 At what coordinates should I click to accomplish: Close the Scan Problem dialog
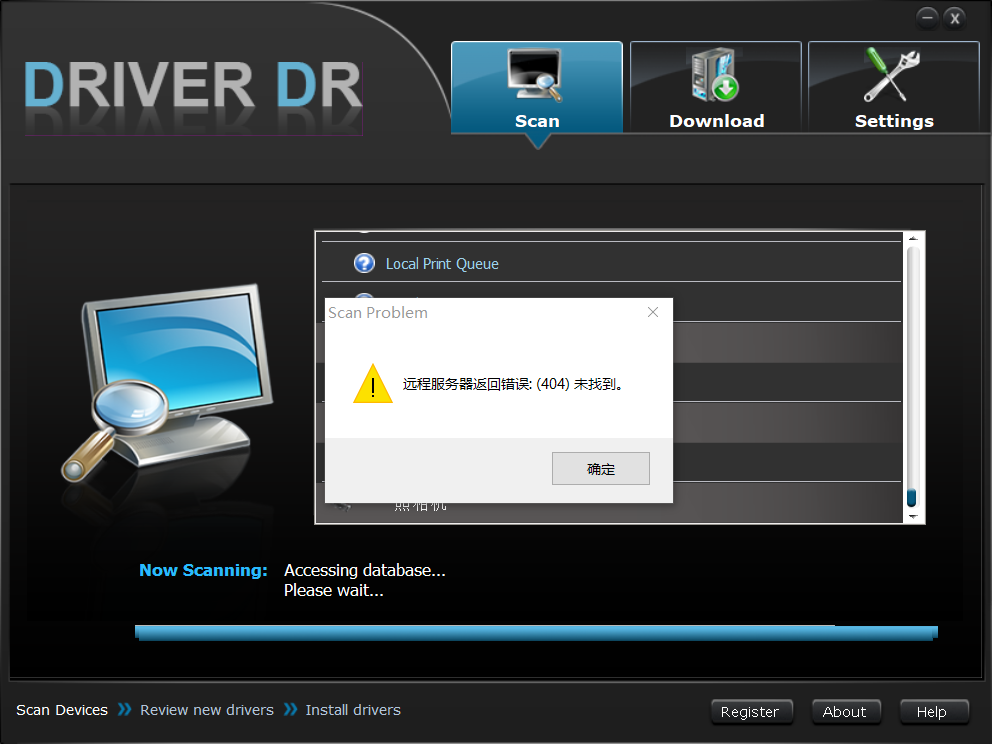(653, 313)
